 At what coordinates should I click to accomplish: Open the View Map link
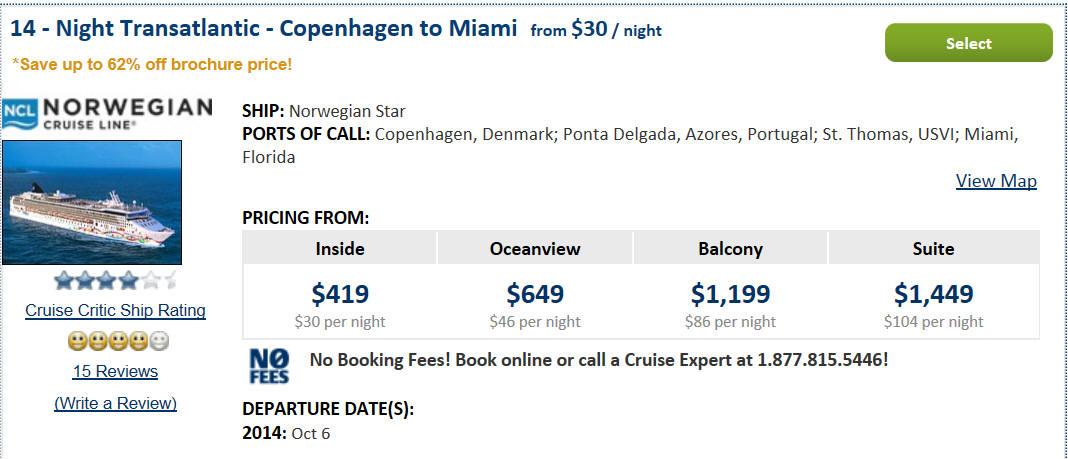tap(996, 181)
